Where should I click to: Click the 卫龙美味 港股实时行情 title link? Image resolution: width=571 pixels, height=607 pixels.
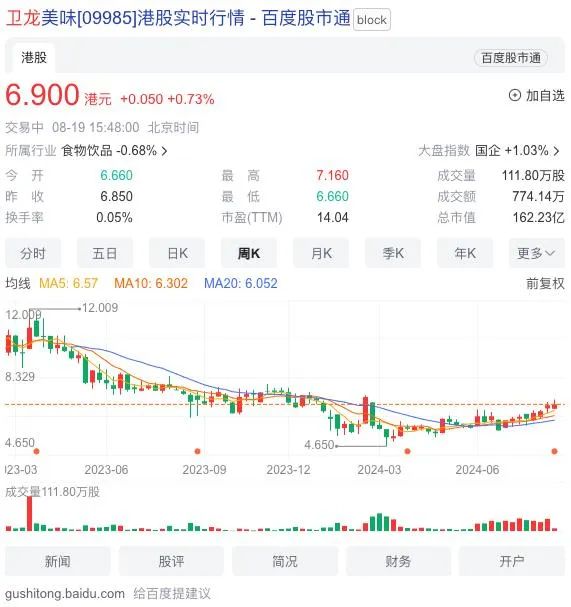pyautogui.click(x=178, y=18)
